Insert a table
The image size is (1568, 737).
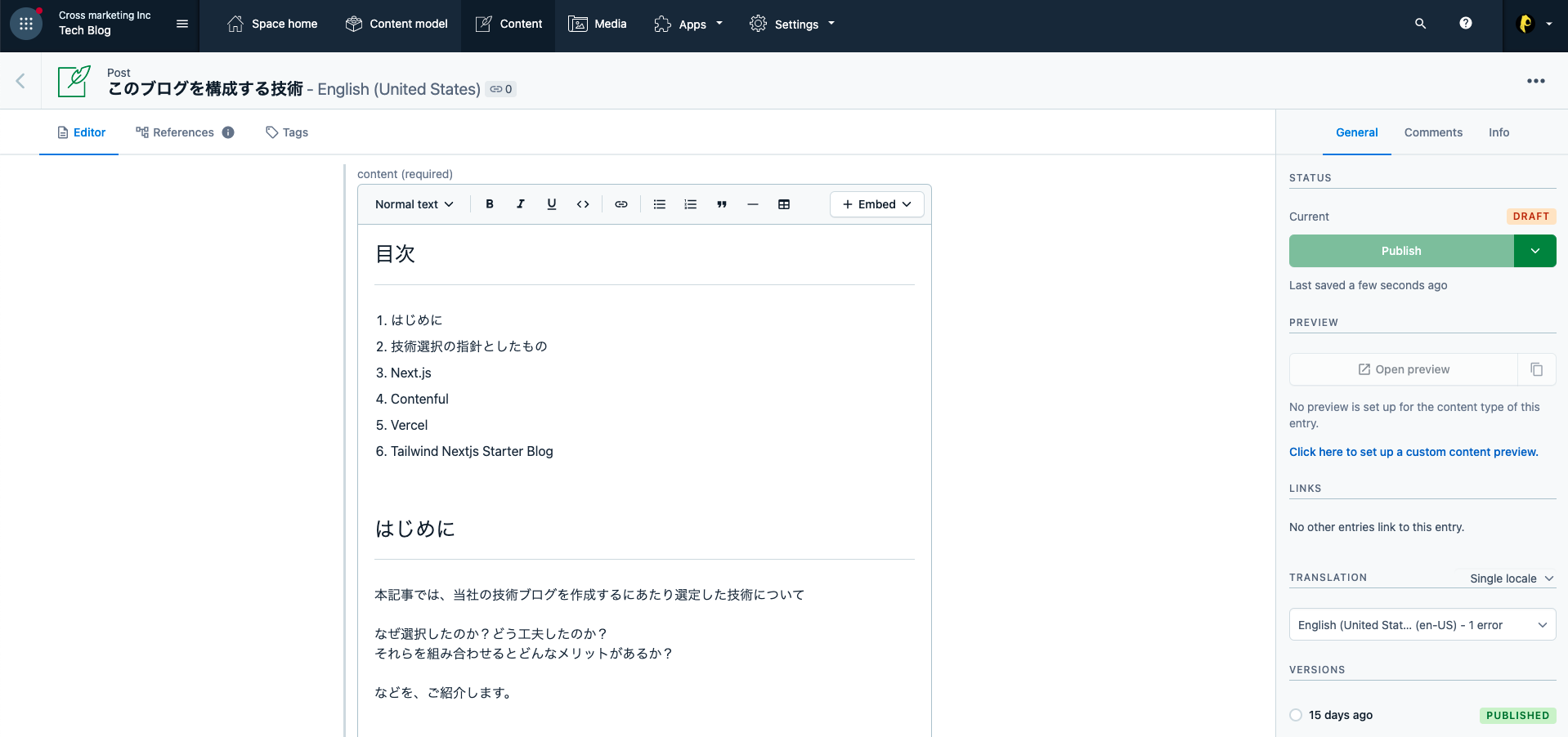pos(784,204)
